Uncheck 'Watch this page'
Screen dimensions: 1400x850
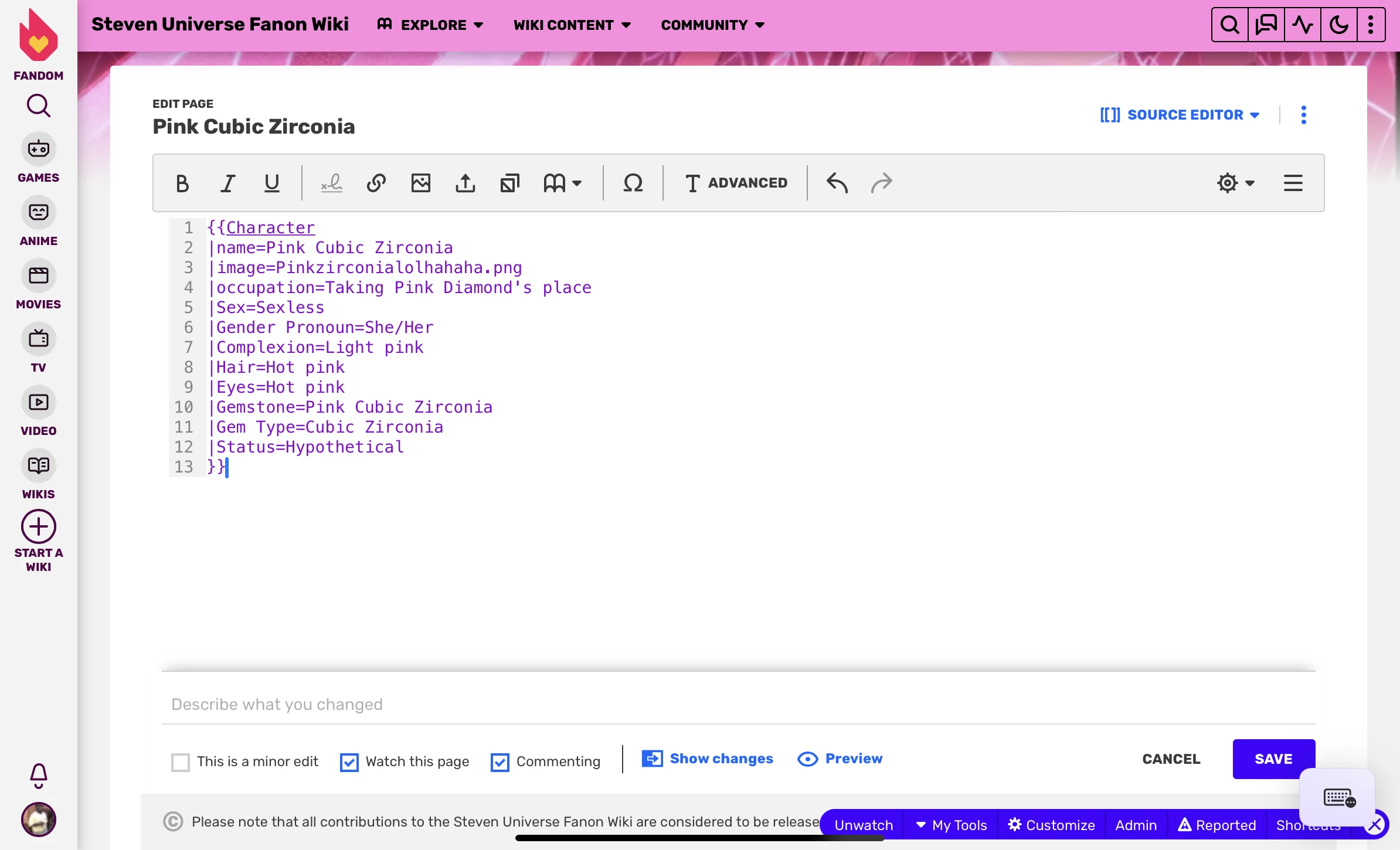tap(349, 762)
